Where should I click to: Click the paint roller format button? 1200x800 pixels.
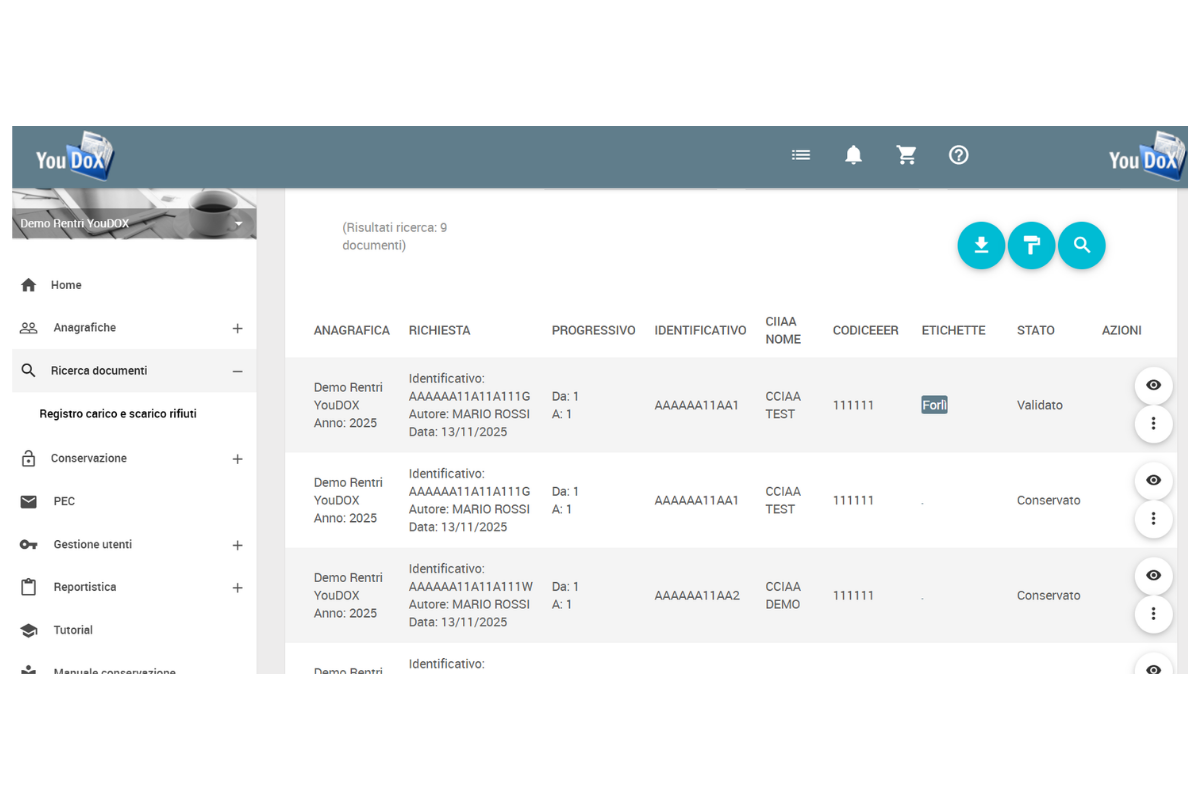[x=1031, y=245]
